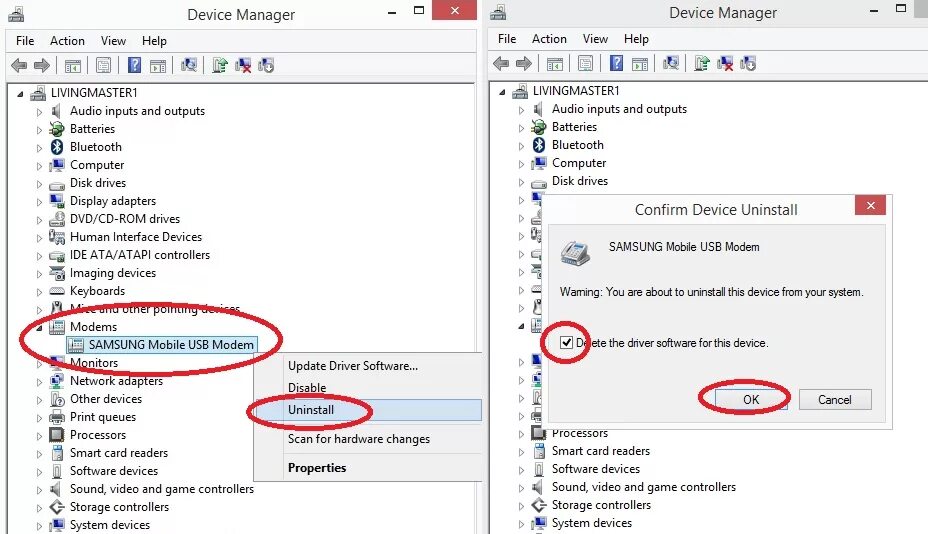Select Storage controllers in right window
The height and width of the screenshot is (534, 928).
click(x=601, y=505)
